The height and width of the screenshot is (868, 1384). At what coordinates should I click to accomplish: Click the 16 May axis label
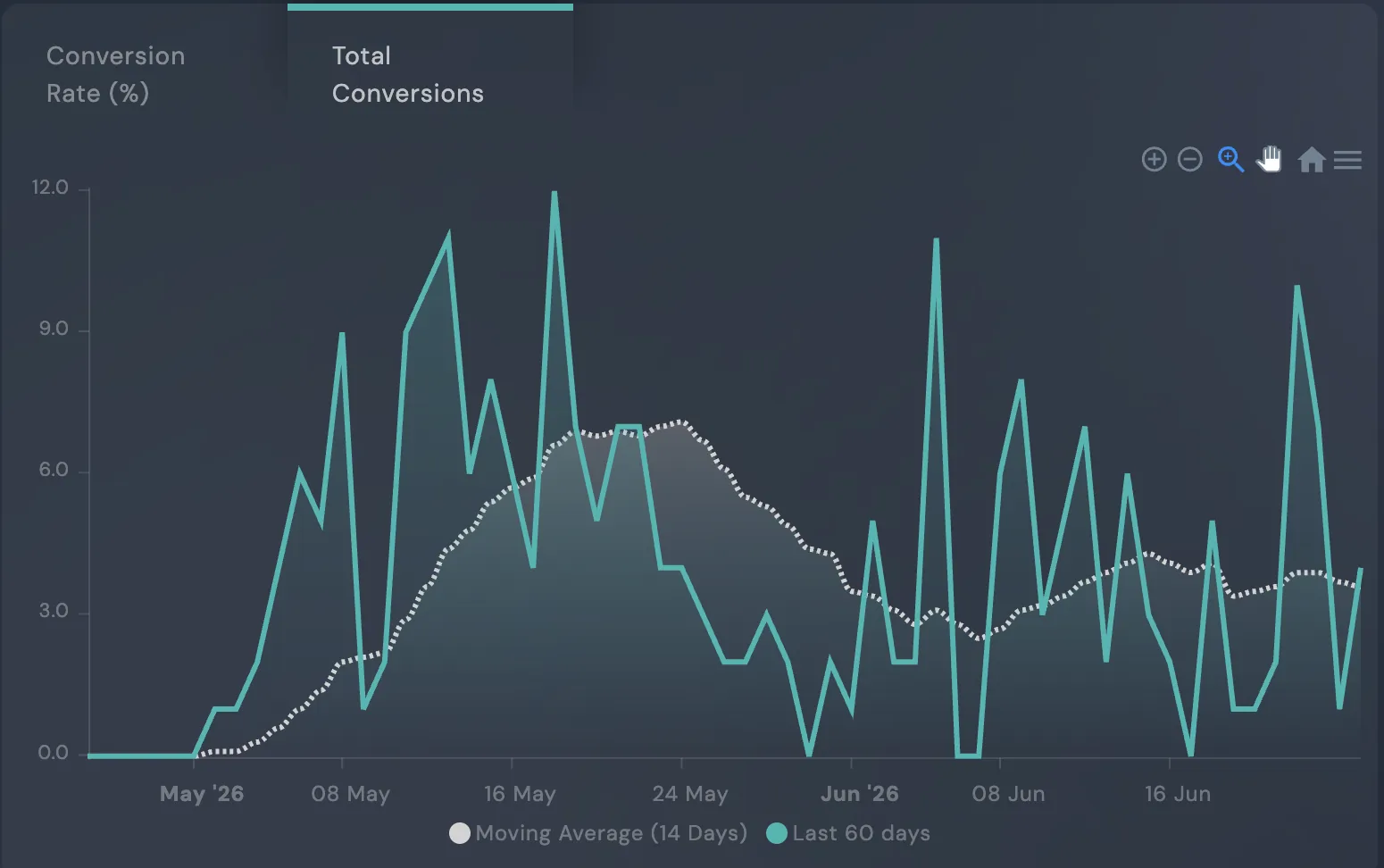(520, 794)
